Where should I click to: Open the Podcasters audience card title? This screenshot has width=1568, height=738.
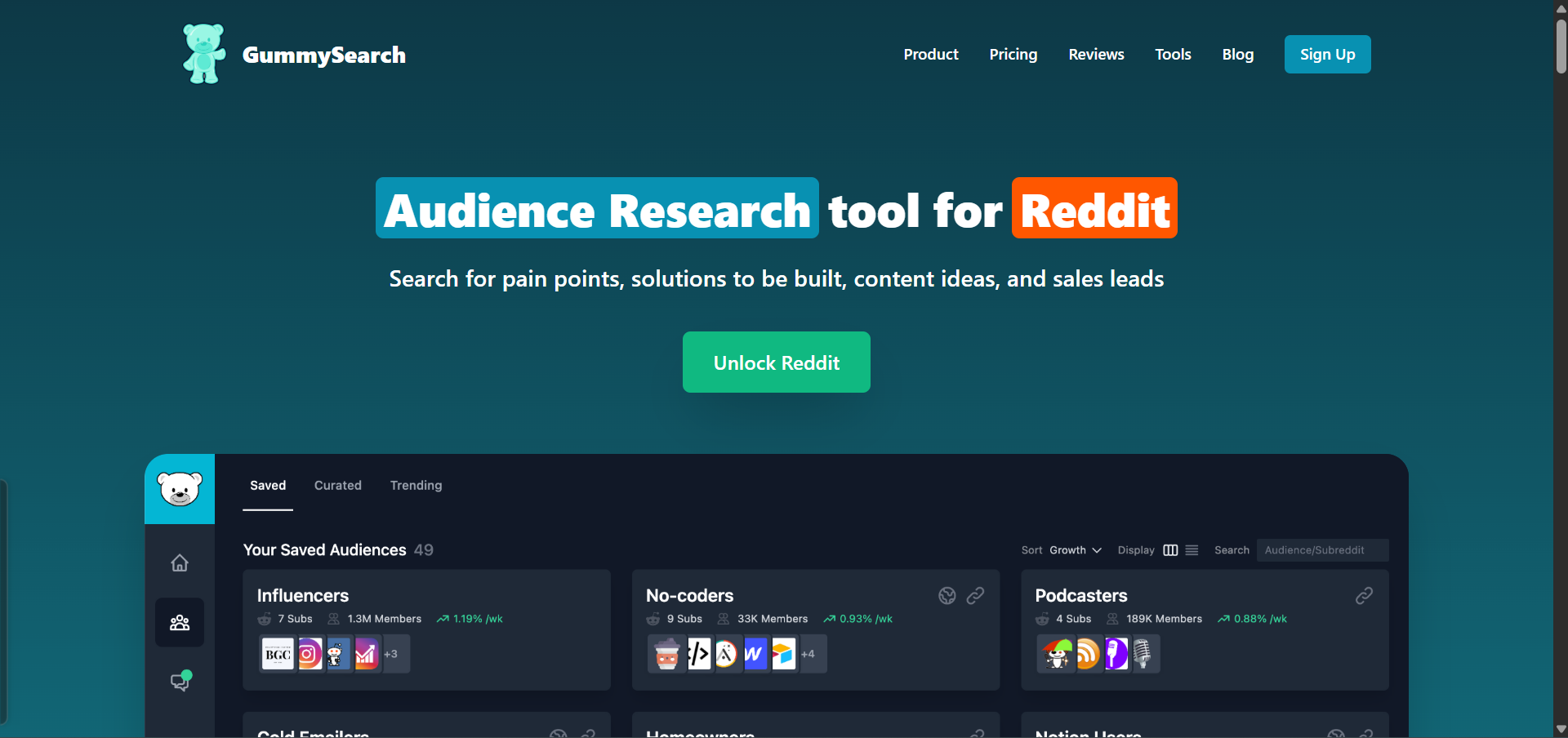[x=1081, y=596]
